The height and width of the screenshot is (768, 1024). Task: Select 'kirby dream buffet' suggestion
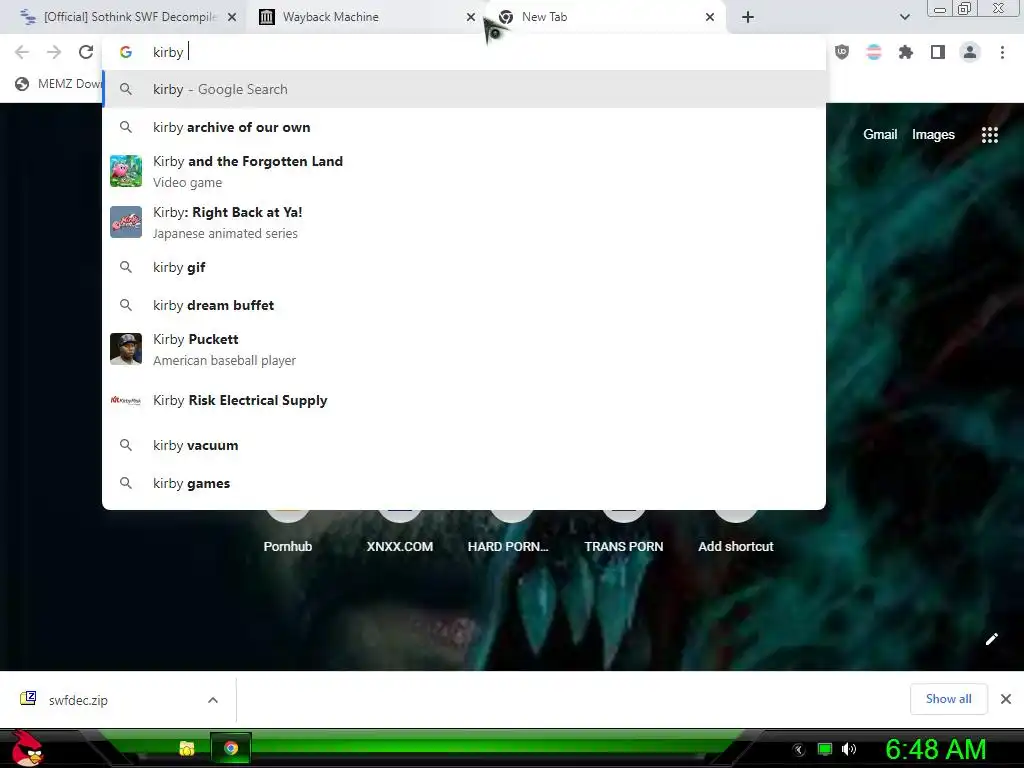[464, 305]
